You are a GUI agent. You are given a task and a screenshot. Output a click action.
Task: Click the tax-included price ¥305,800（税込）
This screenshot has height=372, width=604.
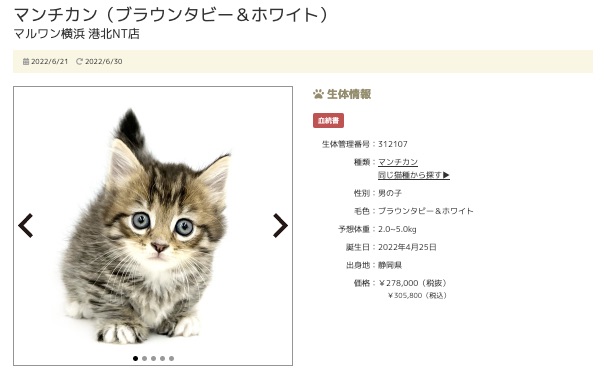click(x=417, y=296)
